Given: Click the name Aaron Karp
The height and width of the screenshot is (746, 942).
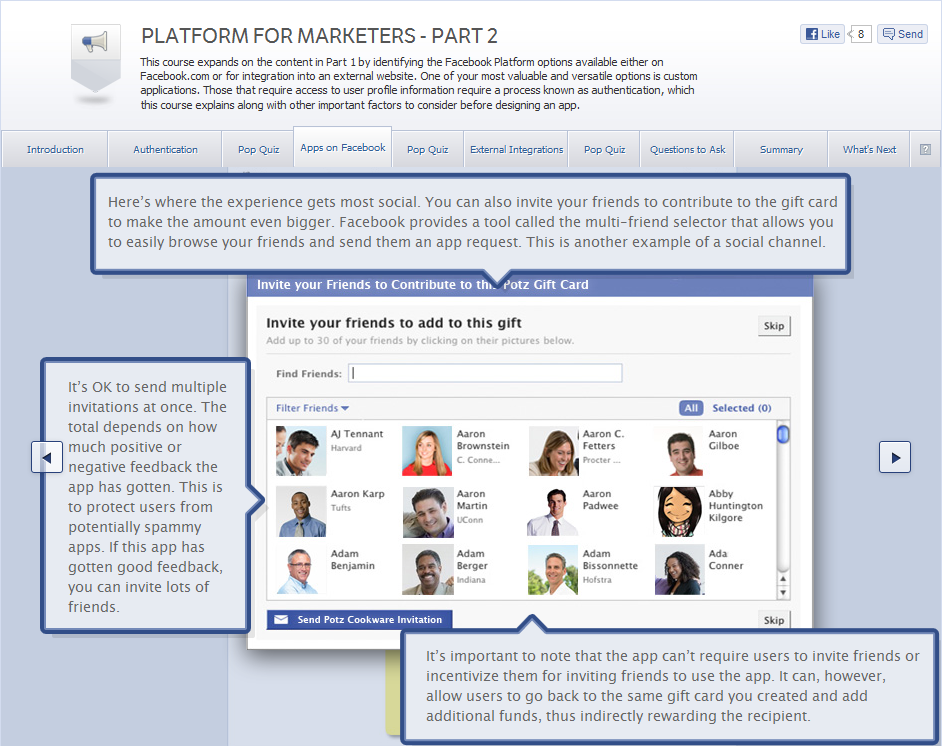Looking at the screenshot, I should point(357,494).
